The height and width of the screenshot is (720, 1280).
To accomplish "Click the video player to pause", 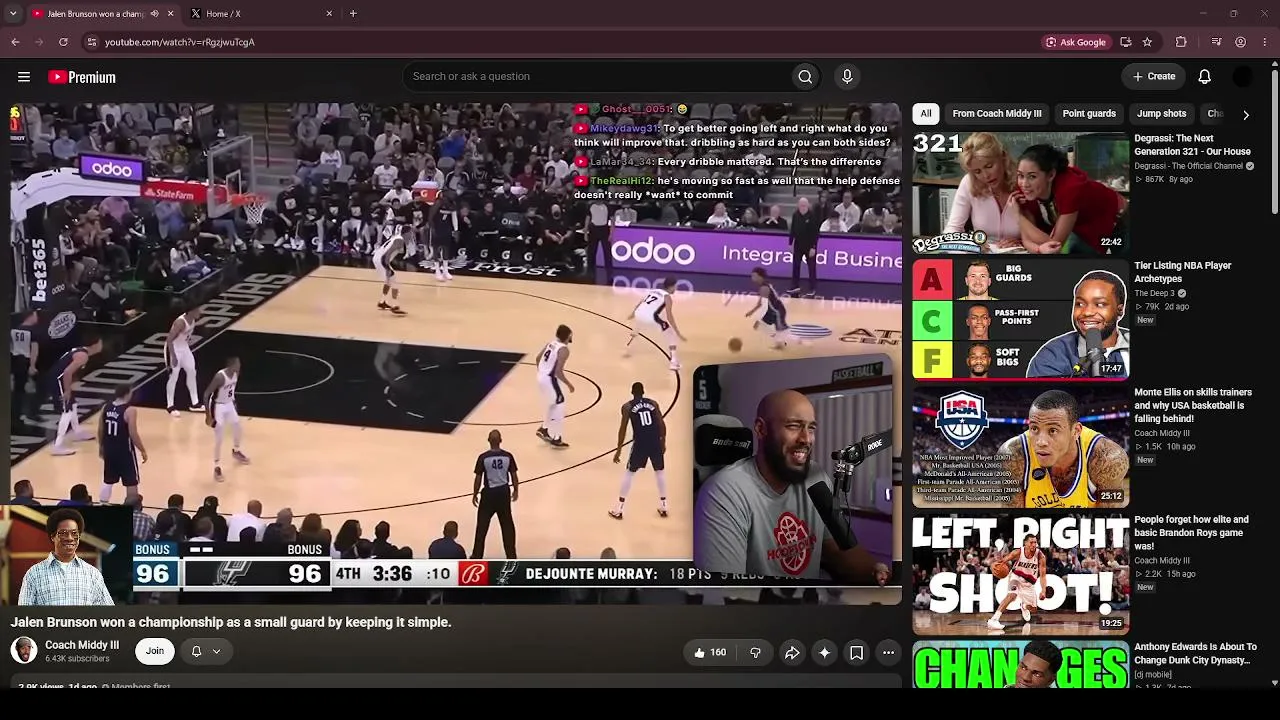I will tap(456, 353).
